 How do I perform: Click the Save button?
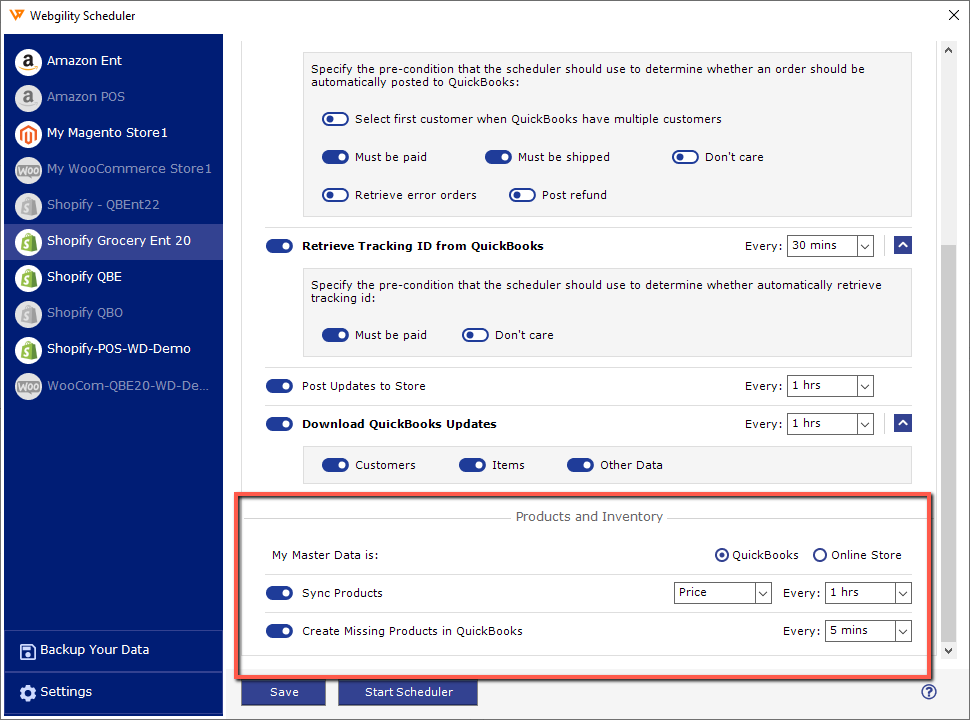click(283, 692)
